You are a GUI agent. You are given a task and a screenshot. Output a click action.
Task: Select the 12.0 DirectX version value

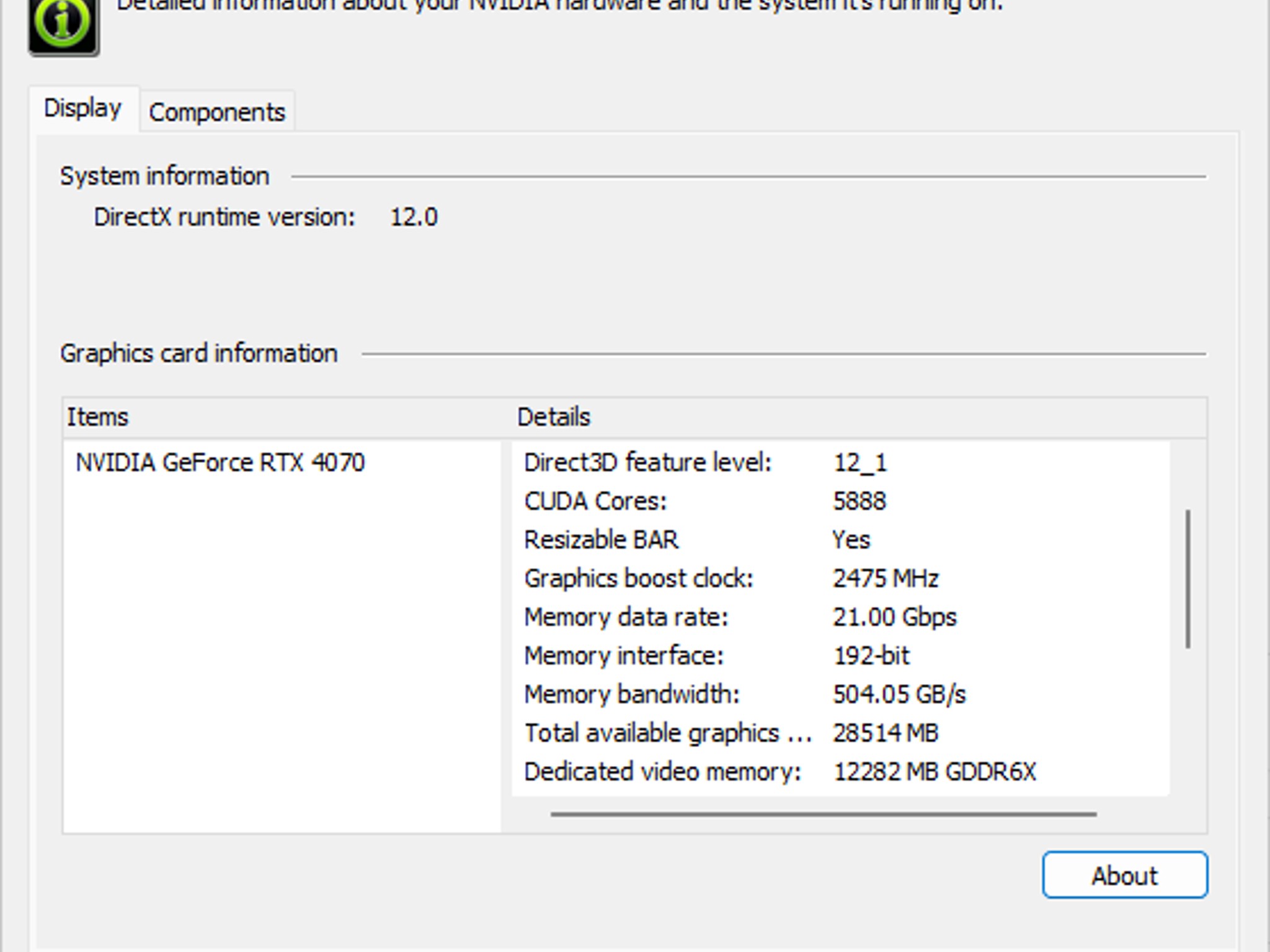tap(414, 218)
